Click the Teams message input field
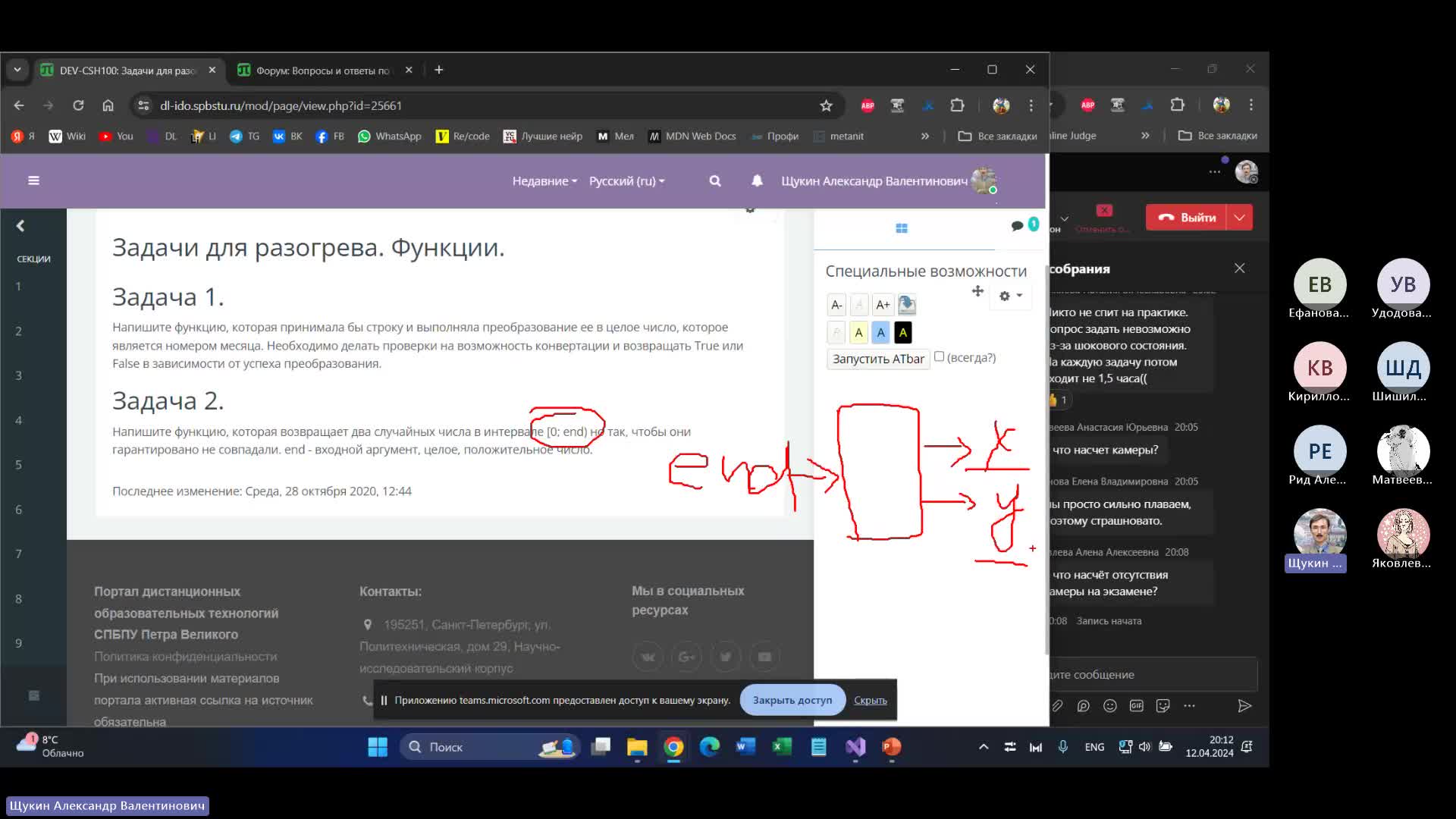This screenshot has height=819, width=1456. (x=1153, y=674)
